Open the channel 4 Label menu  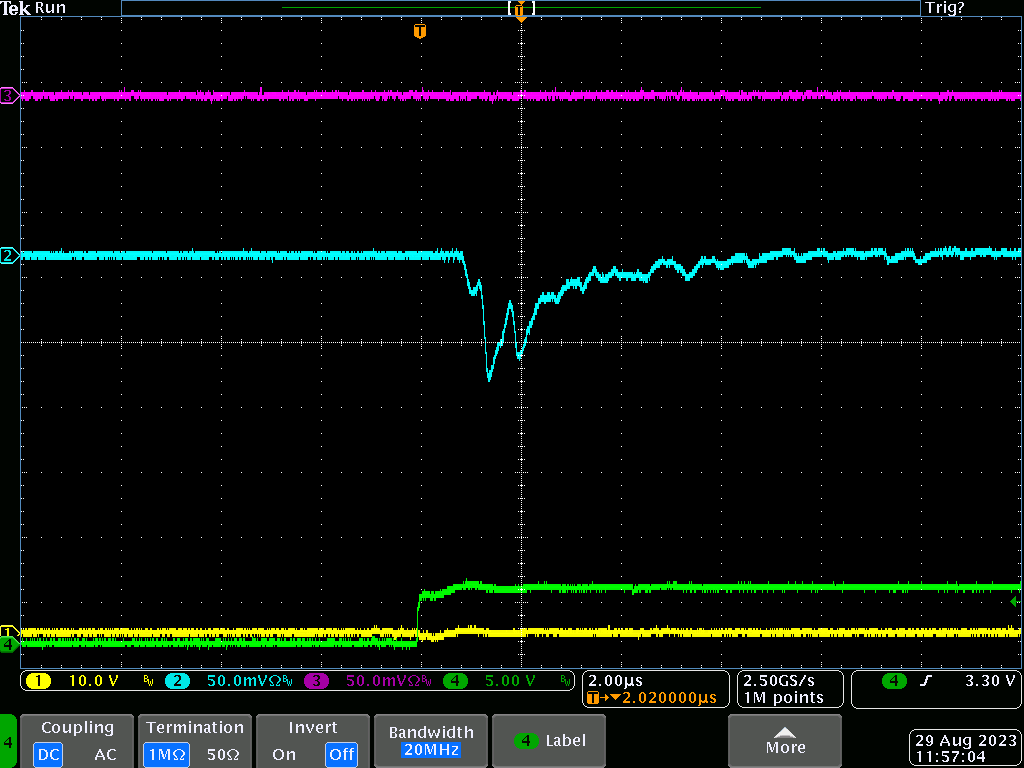tap(550, 741)
